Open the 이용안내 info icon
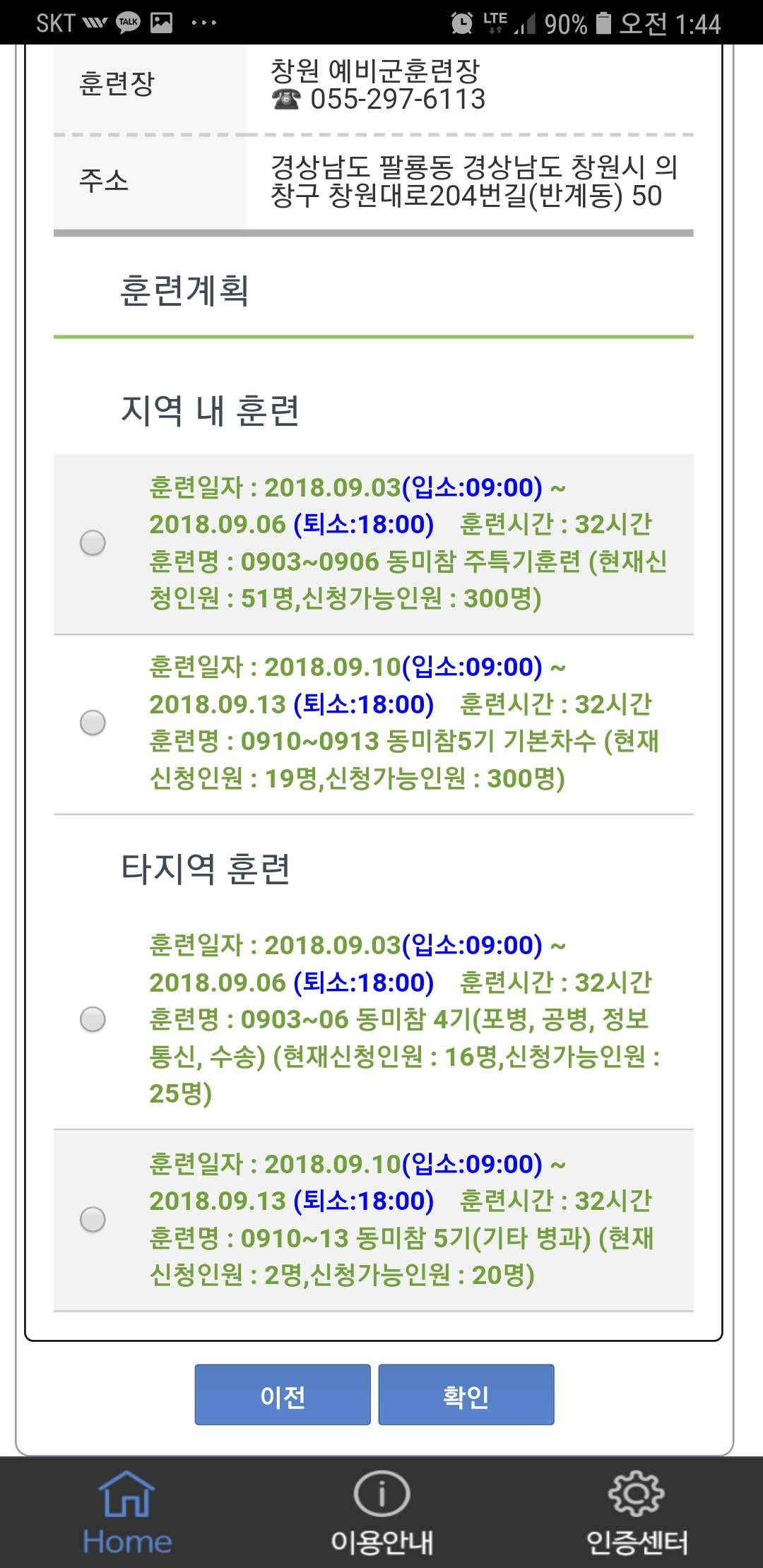Screen dimensions: 763x1568 (381, 1494)
